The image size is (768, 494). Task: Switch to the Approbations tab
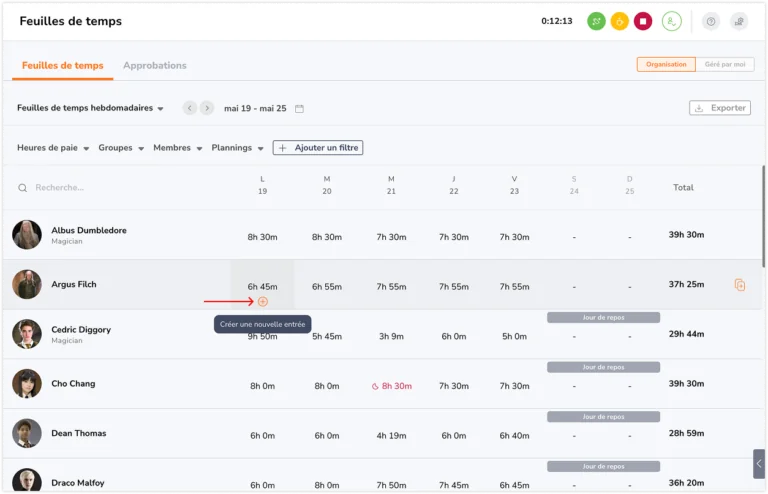pyautogui.click(x=155, y=65)
